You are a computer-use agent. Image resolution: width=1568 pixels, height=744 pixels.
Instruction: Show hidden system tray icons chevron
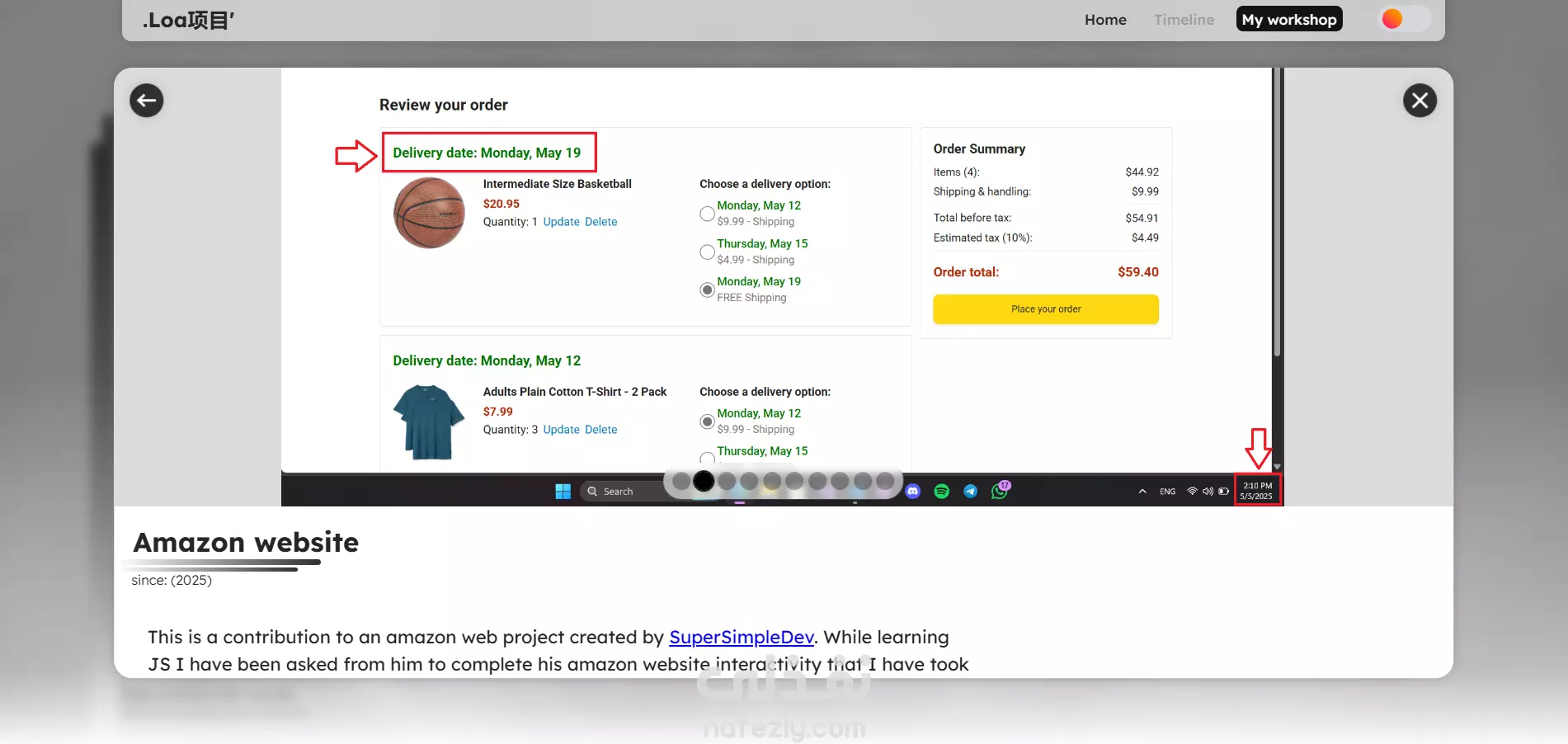pyautogui.click(x=1142, y=492)
